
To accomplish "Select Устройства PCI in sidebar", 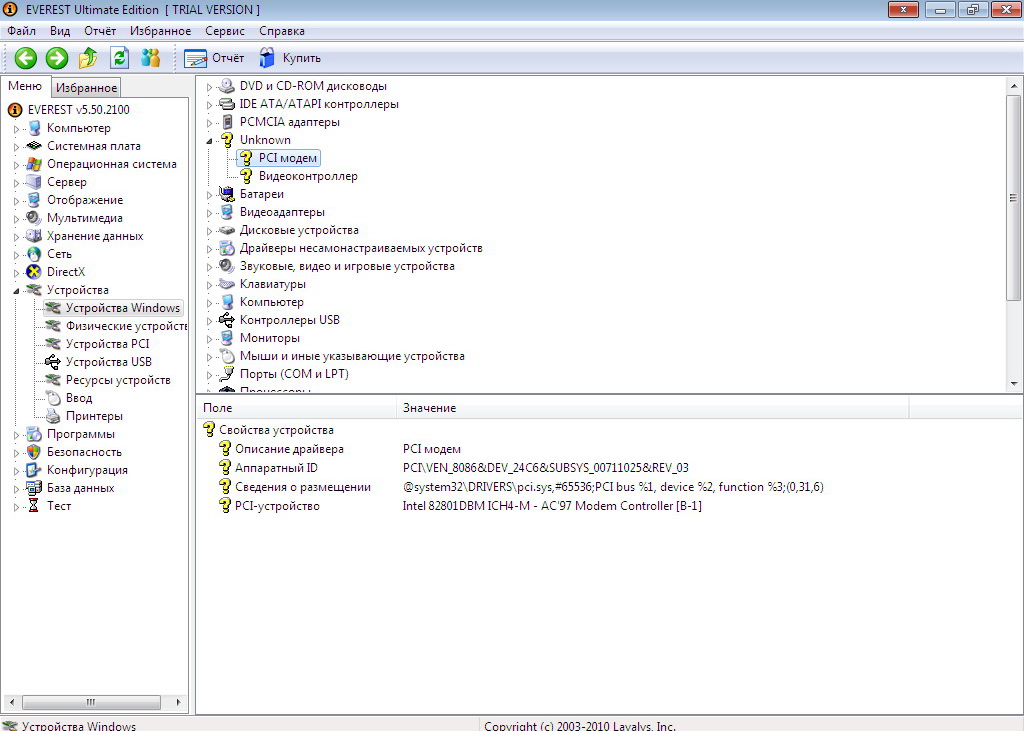I will pos(108,344).
